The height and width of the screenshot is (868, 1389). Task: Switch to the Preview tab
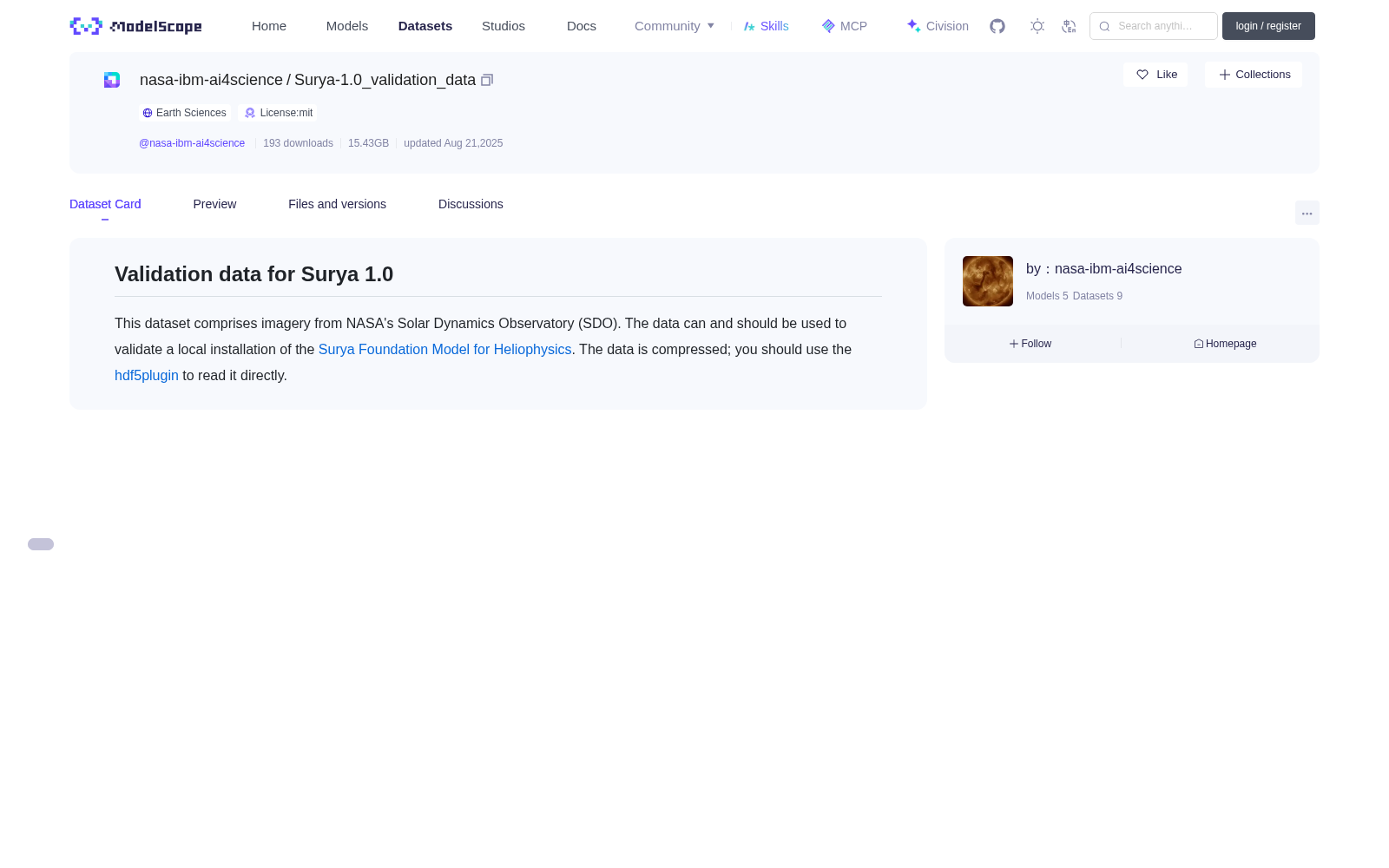(x=214, y=204)
